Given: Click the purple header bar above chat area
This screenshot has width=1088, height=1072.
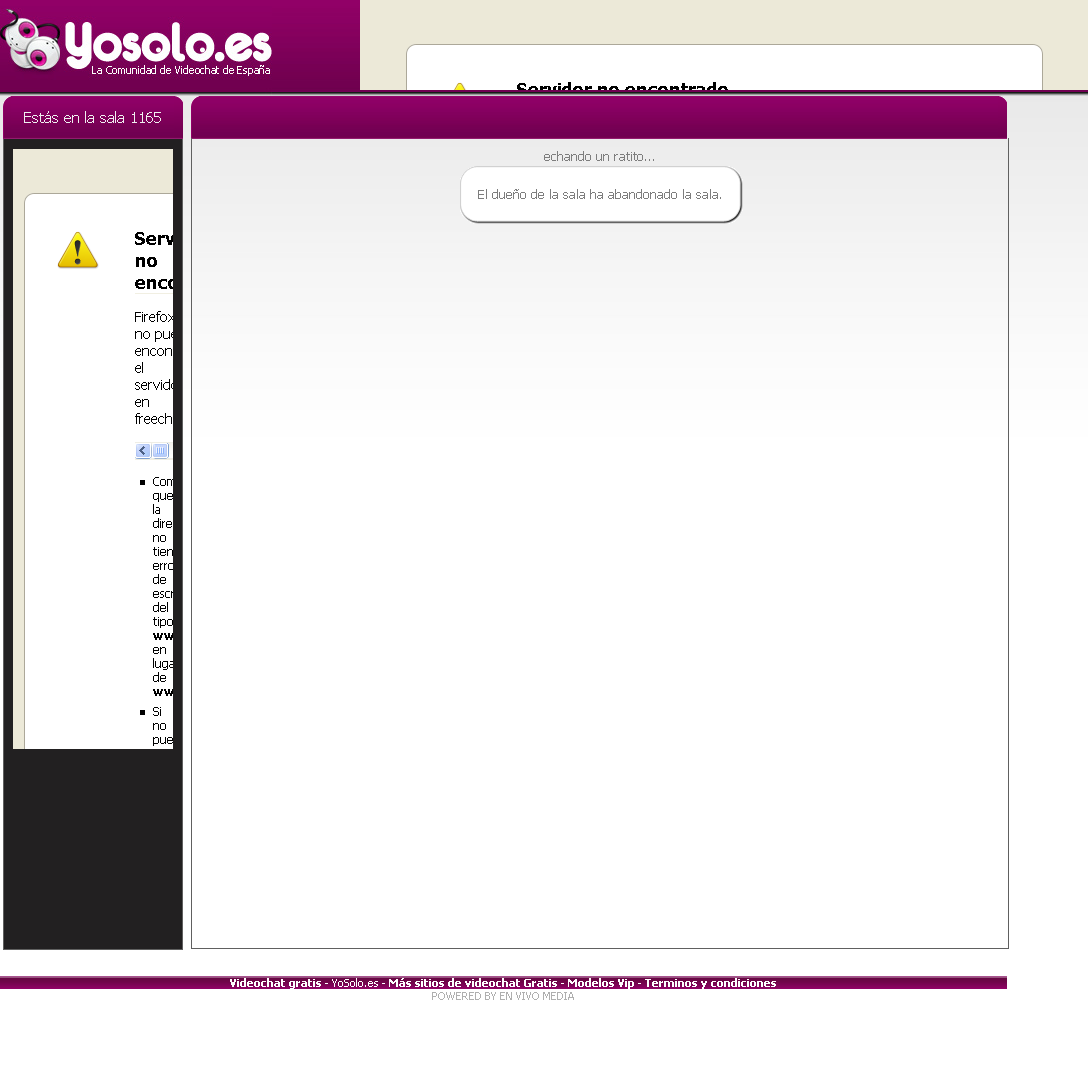Looking at the screenshot, I should [598, 118].
